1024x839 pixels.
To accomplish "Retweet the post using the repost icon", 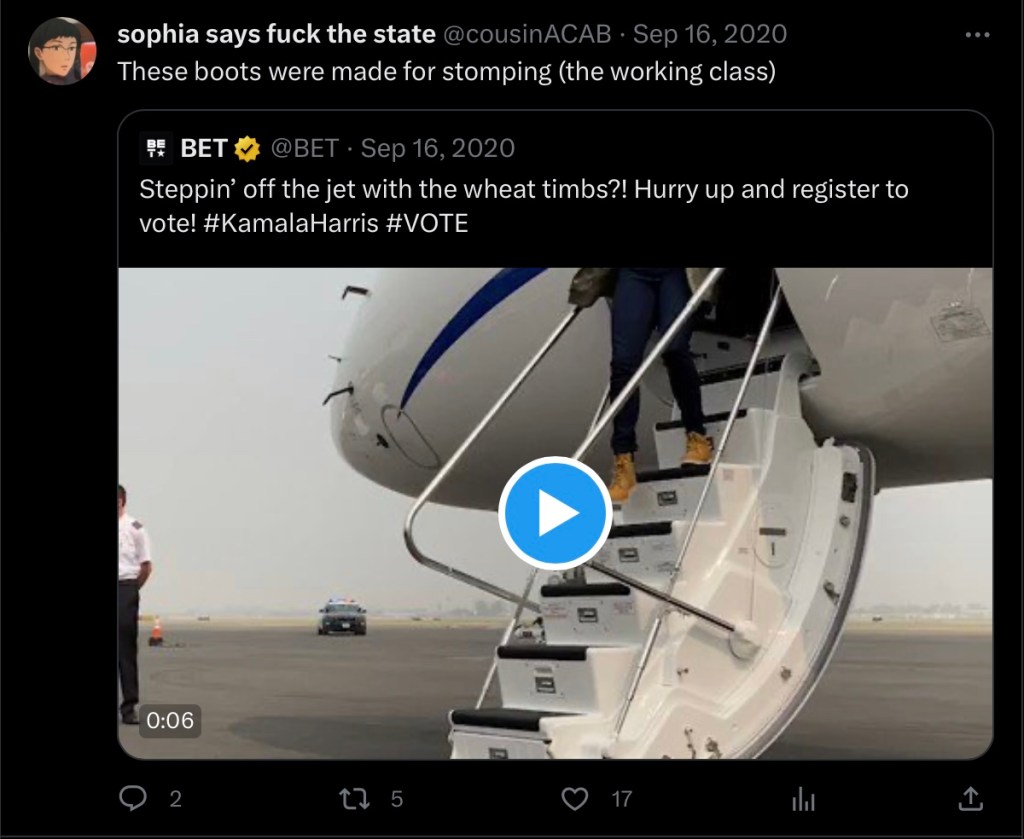I will [x=351, y=798].
